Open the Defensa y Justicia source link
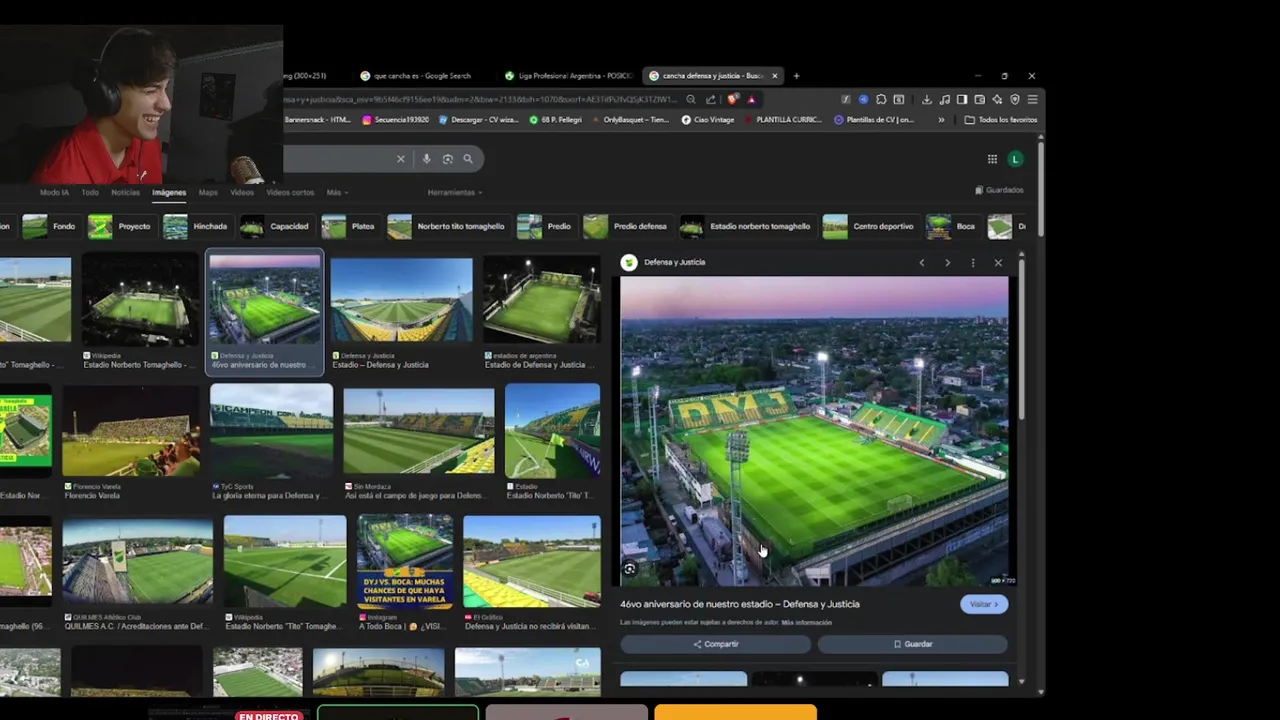This screenshot has width=1280, height=720. (674, 262)
